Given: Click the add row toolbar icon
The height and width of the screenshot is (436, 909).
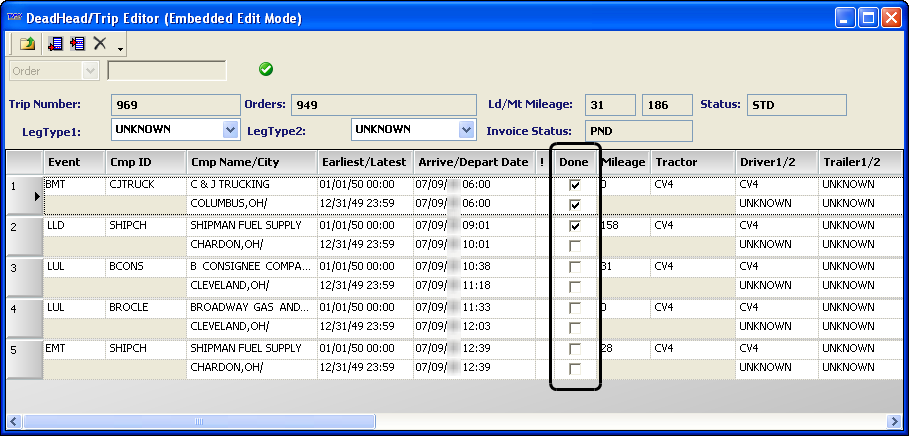Looking at the screenshot, I should (x=55, y=43).
